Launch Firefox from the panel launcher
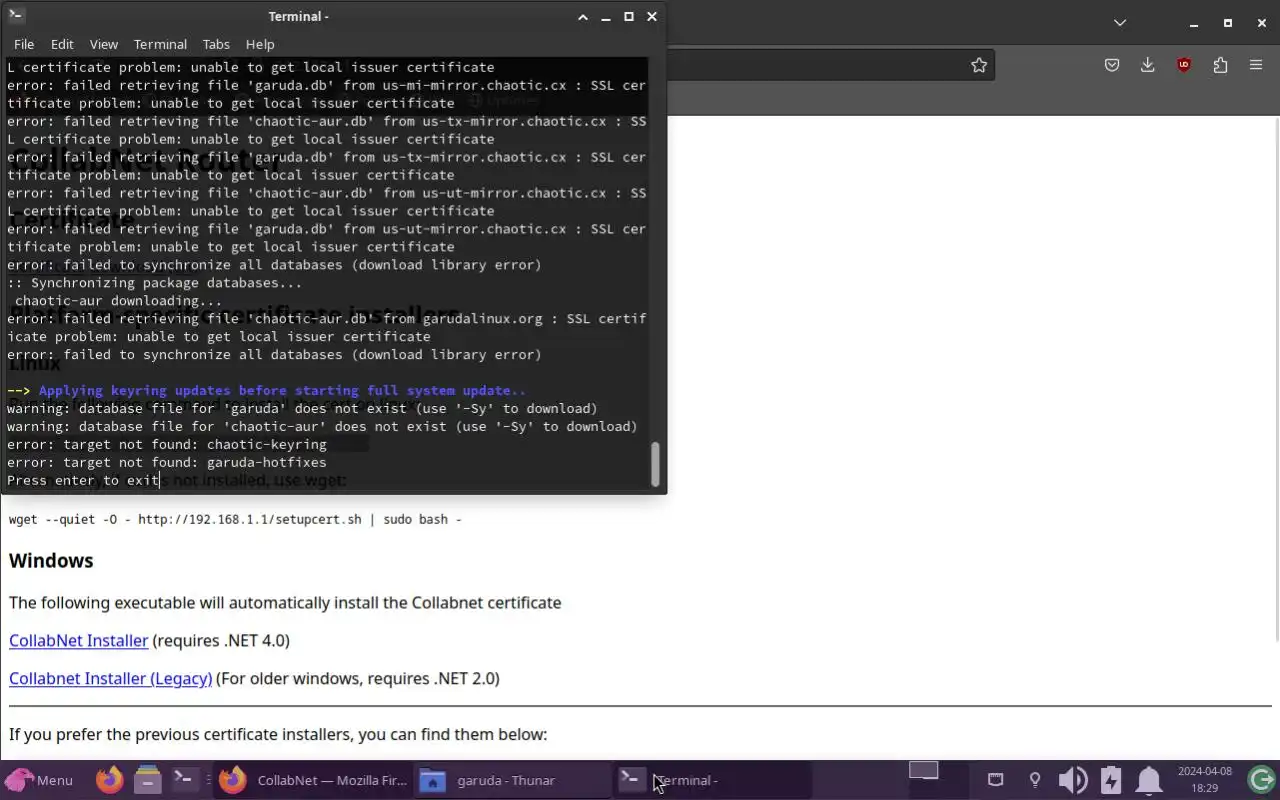 110,780
